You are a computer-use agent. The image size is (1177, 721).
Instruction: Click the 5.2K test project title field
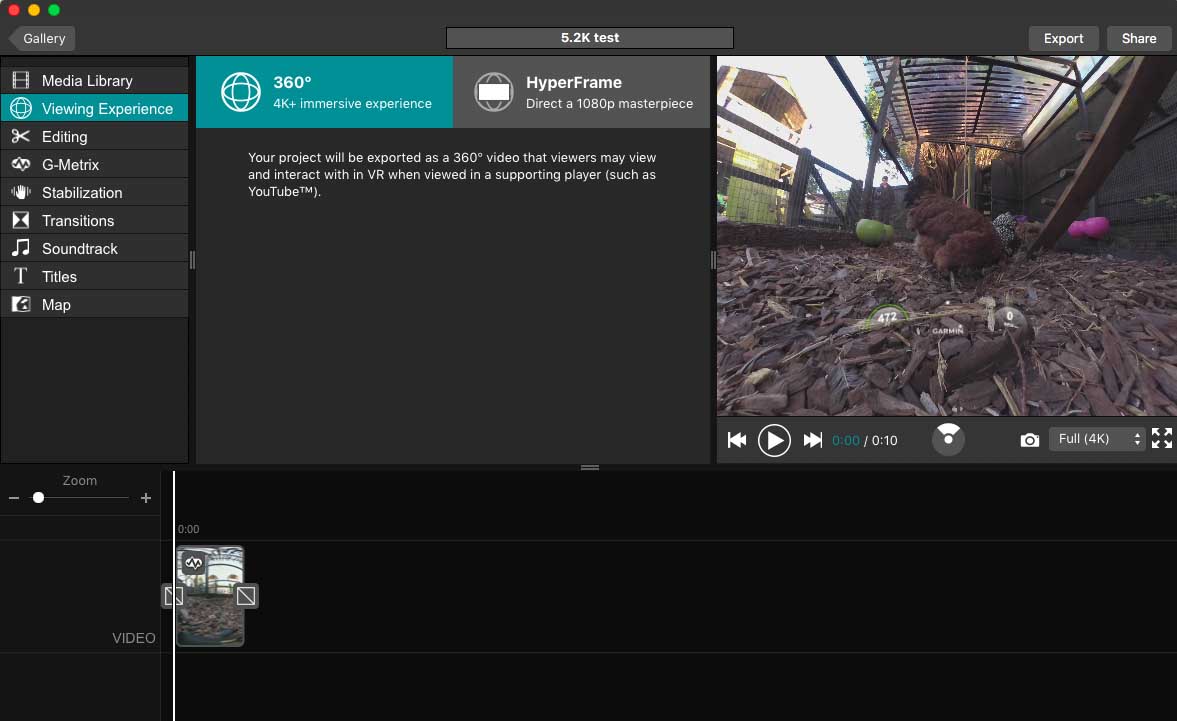590,38
